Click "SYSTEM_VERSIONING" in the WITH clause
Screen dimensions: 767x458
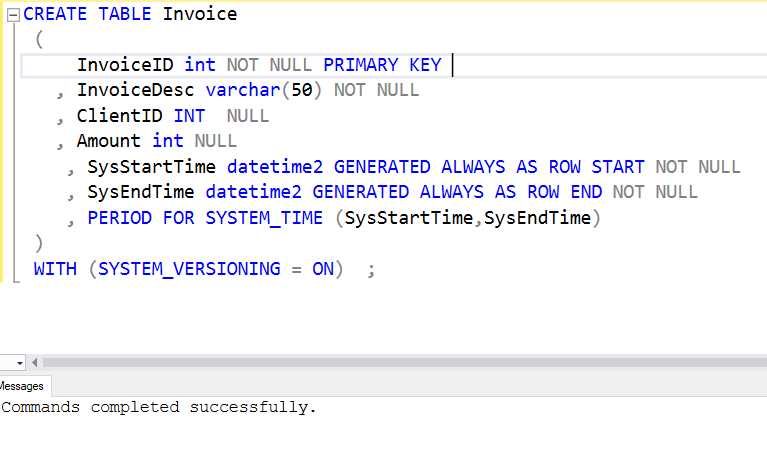[x=189, y=269]
